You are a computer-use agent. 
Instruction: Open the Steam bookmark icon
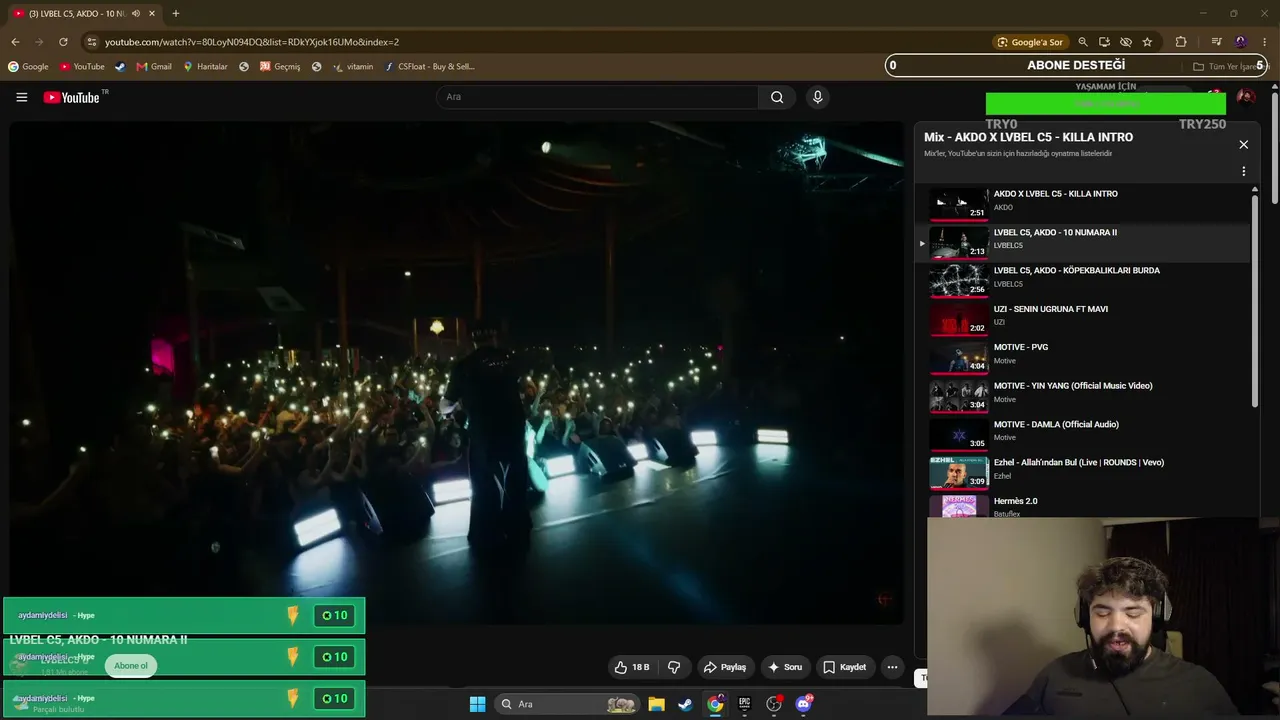pos(120,67)
